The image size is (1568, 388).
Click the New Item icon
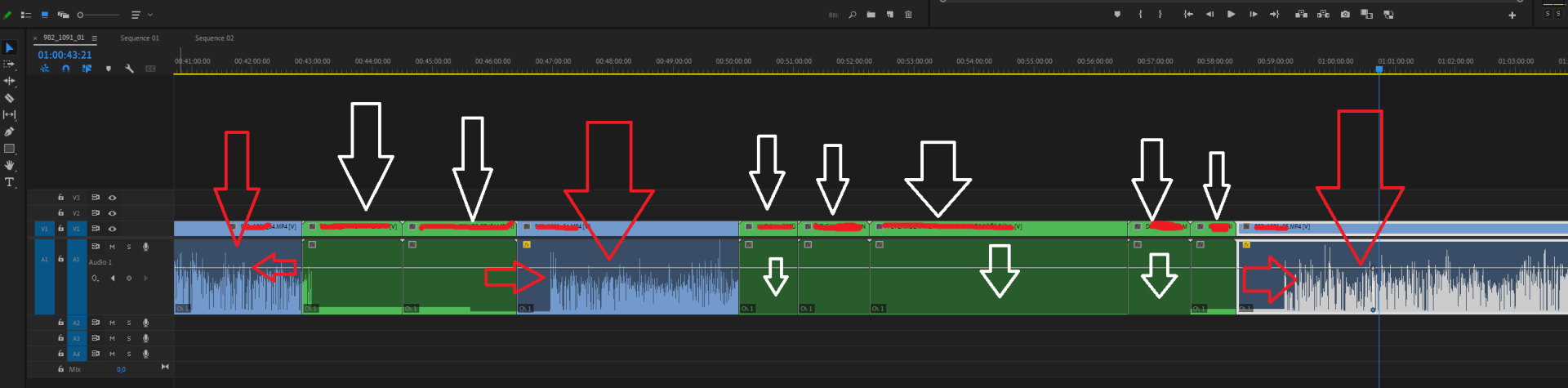(x=889, y=15)
